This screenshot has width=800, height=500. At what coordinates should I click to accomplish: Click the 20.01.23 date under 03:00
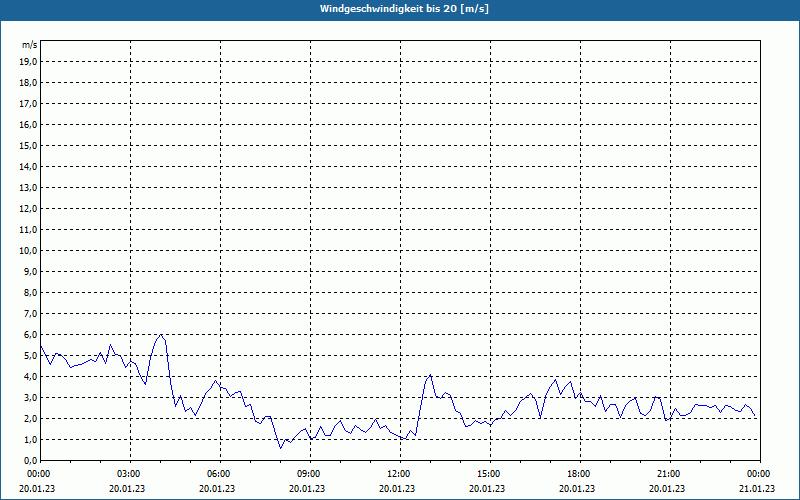(x=128, y=489)
